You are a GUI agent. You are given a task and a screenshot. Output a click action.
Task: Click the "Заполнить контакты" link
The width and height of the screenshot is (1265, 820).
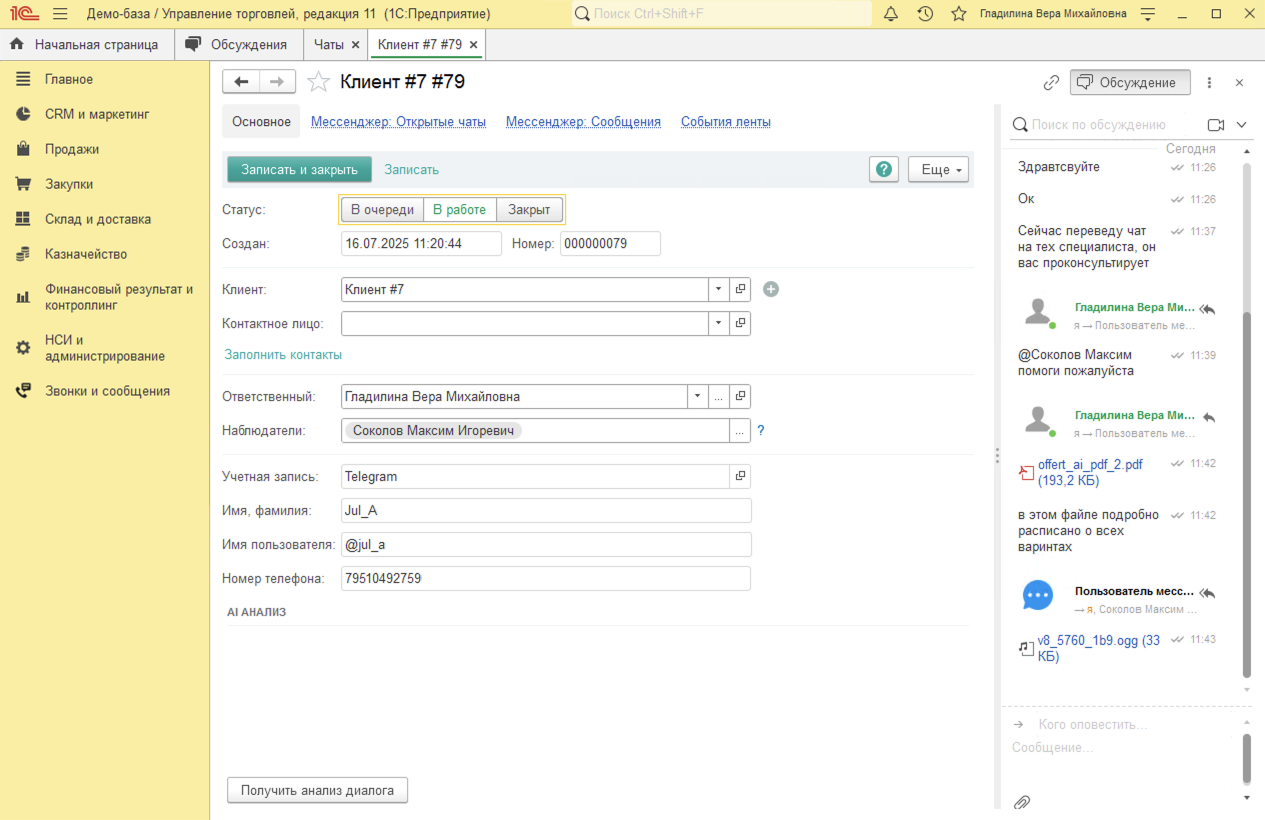[283, 355]
